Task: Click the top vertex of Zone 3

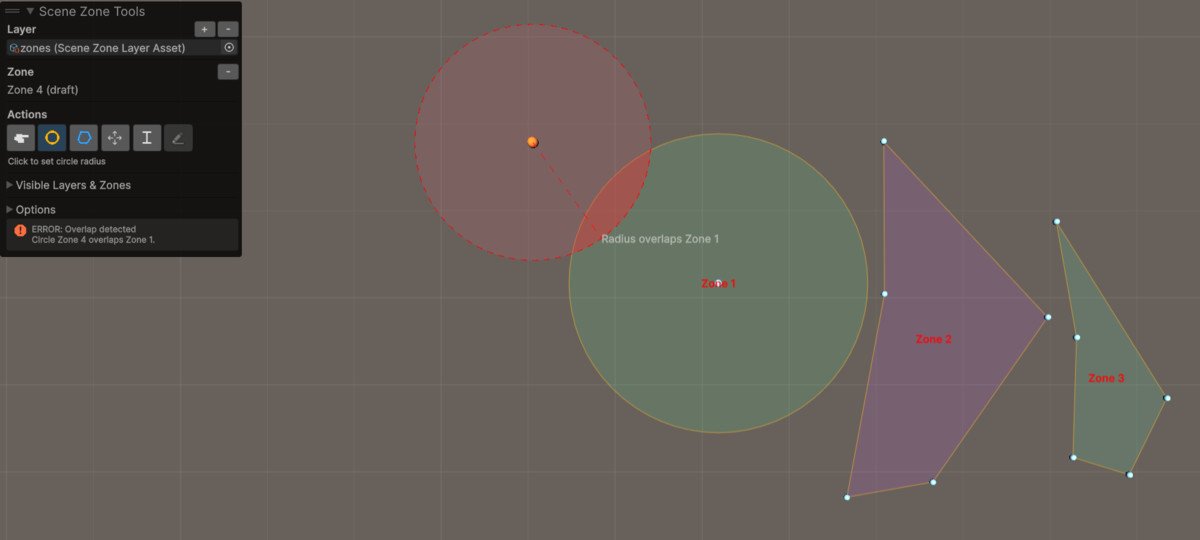Action: (1057, 222)
